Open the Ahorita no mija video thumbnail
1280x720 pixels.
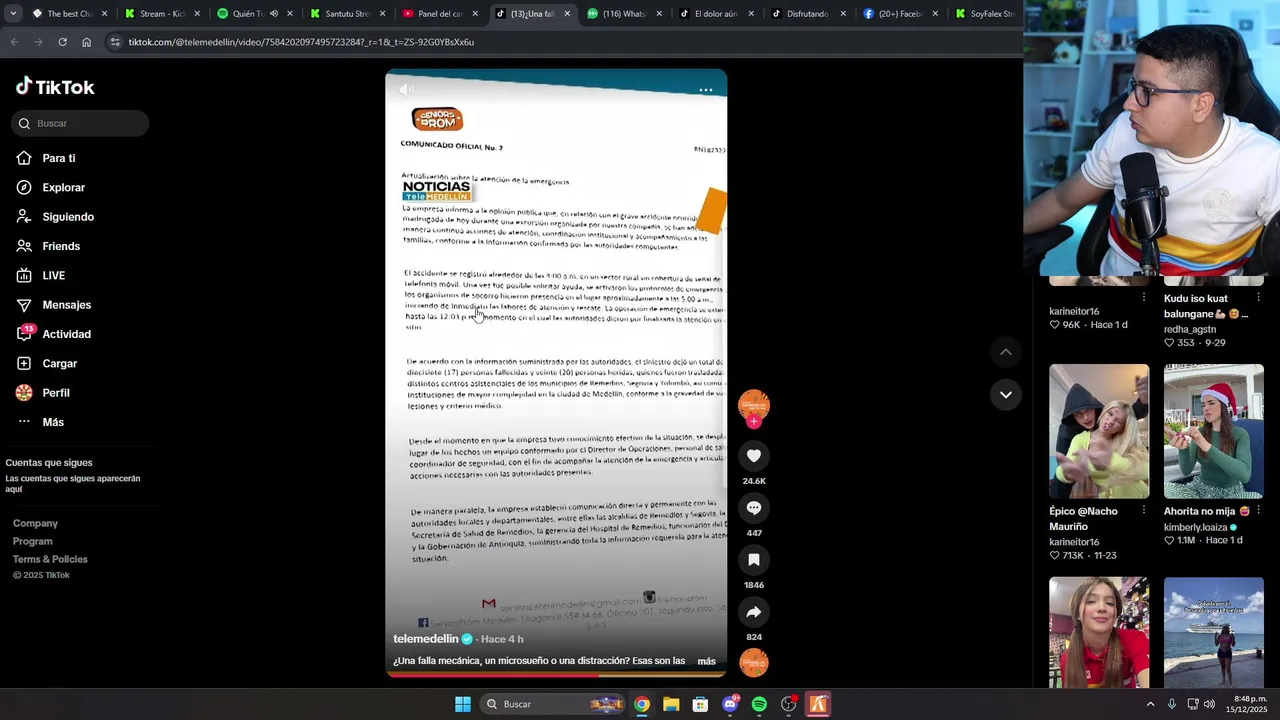1214,431
